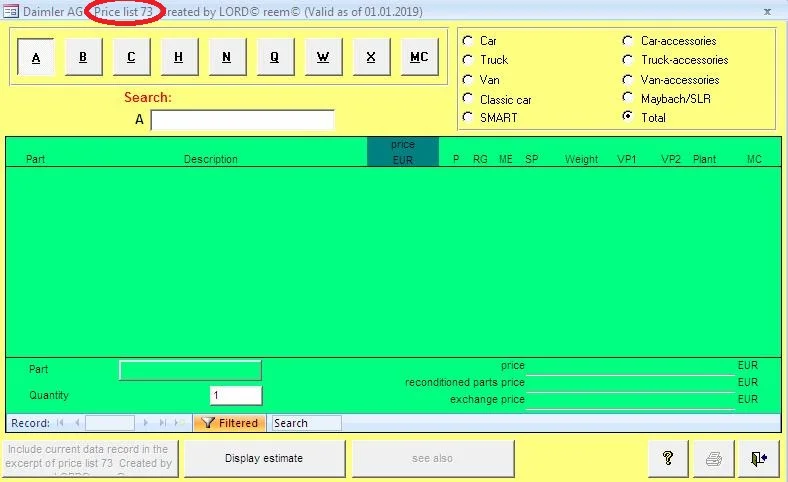Image resolution: width=788 pixels, height=482 pixels.
Task: Choose the H letter button
Action: [x=179, y=57]
